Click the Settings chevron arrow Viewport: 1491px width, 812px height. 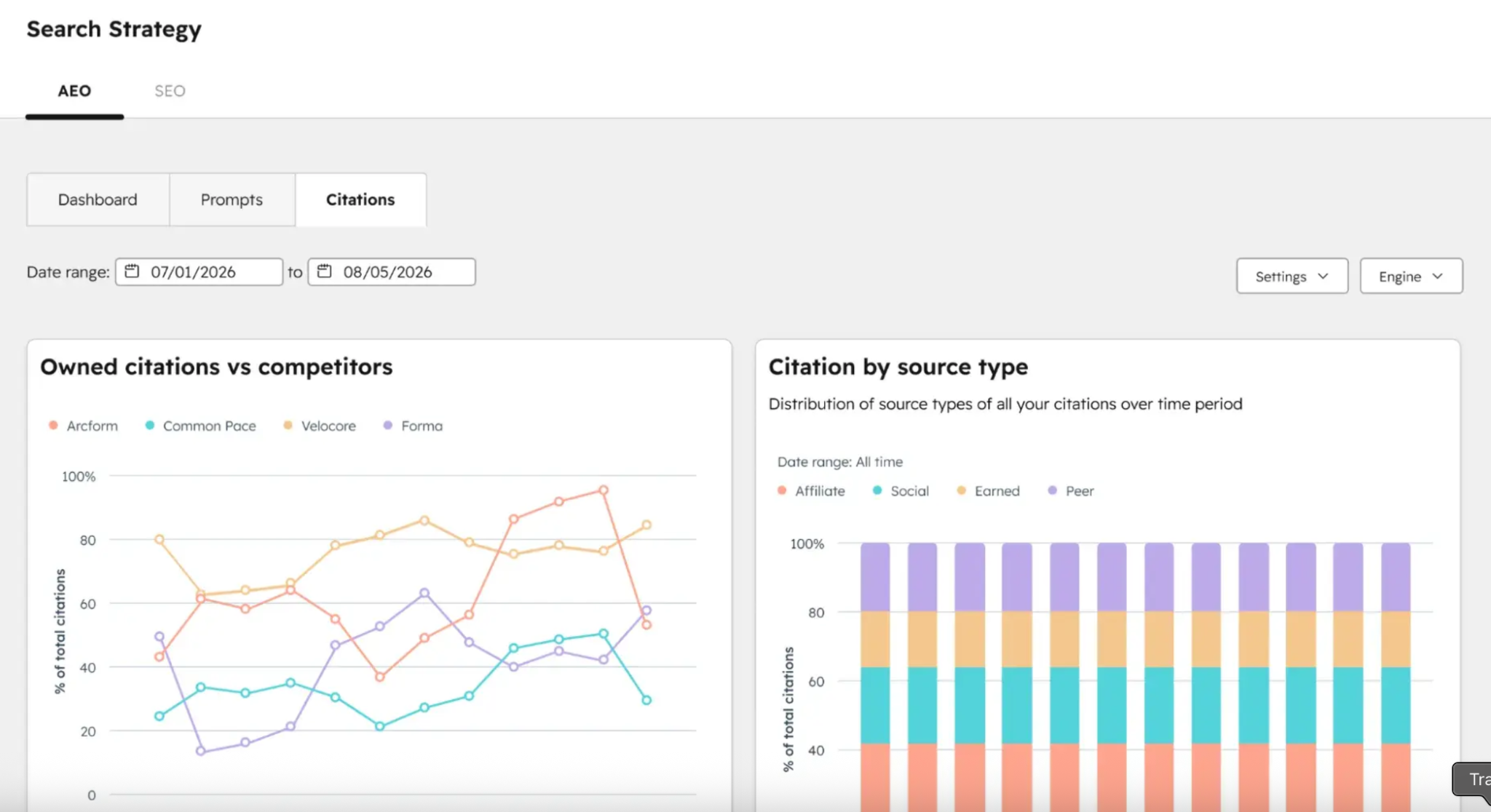pos(1324,276)
